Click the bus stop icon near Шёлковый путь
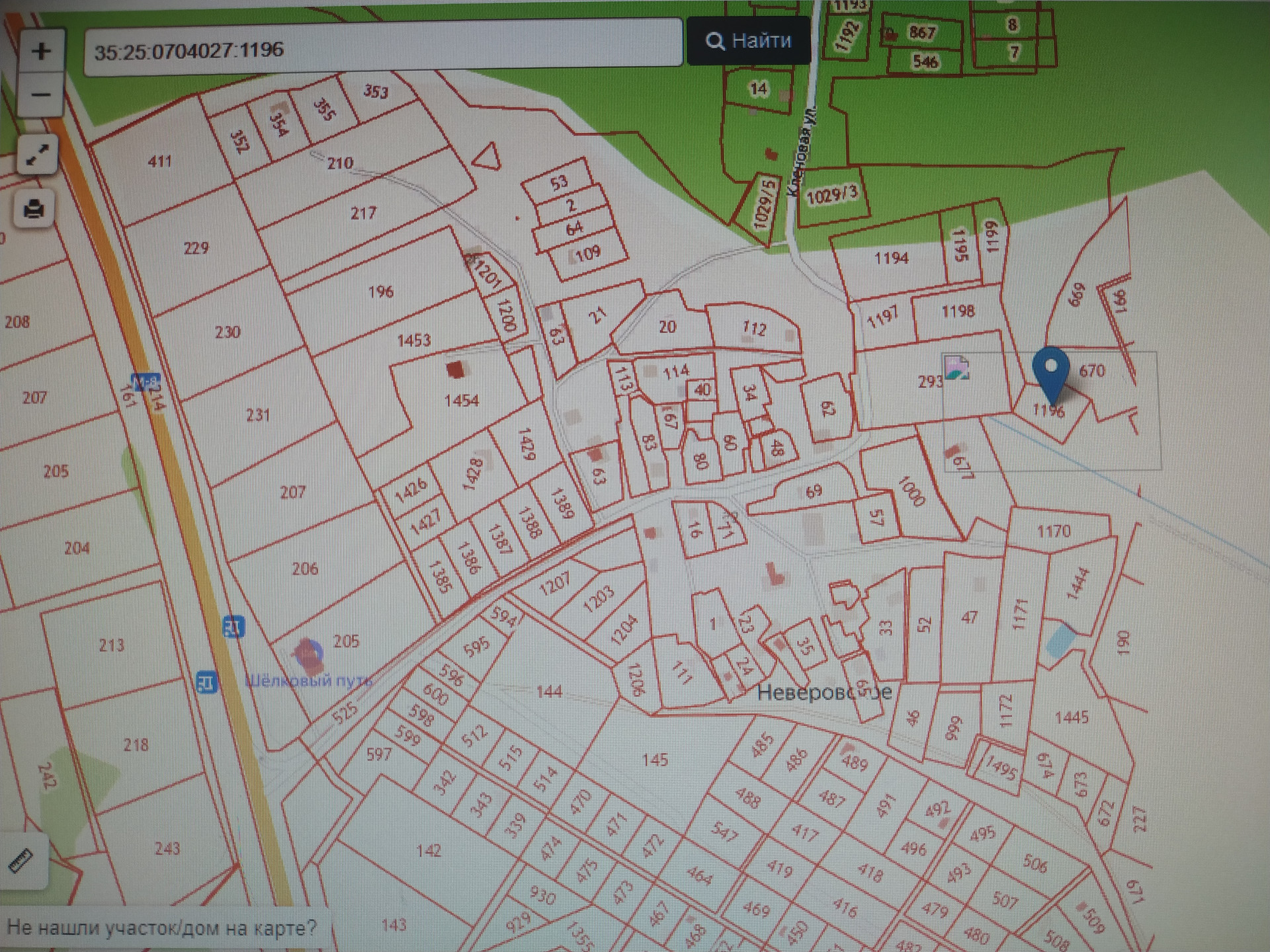Screen dimensions: 1270x952 207,682
